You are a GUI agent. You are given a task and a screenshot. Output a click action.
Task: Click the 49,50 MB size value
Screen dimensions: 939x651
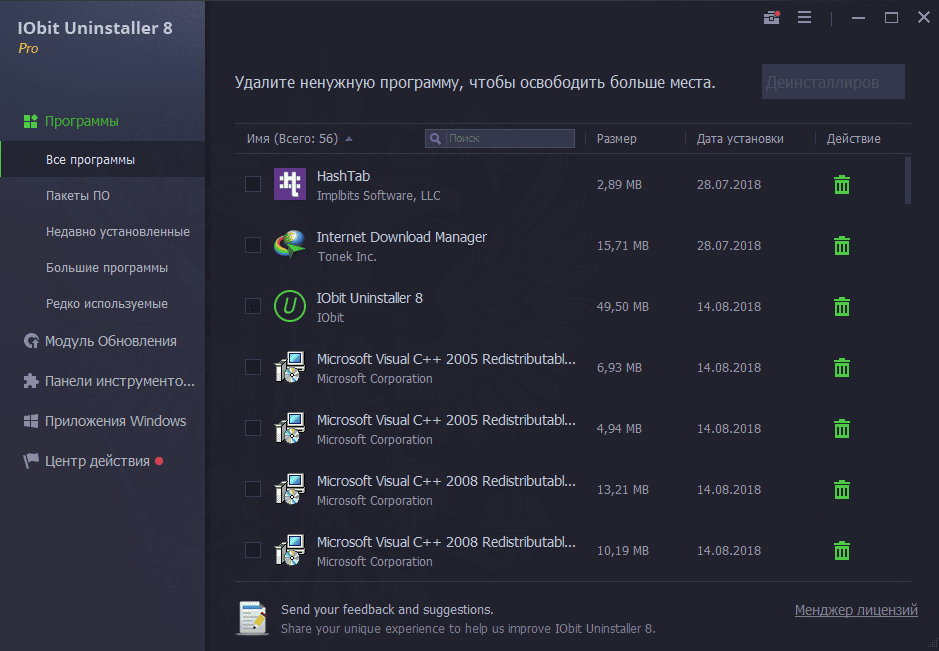622,307
